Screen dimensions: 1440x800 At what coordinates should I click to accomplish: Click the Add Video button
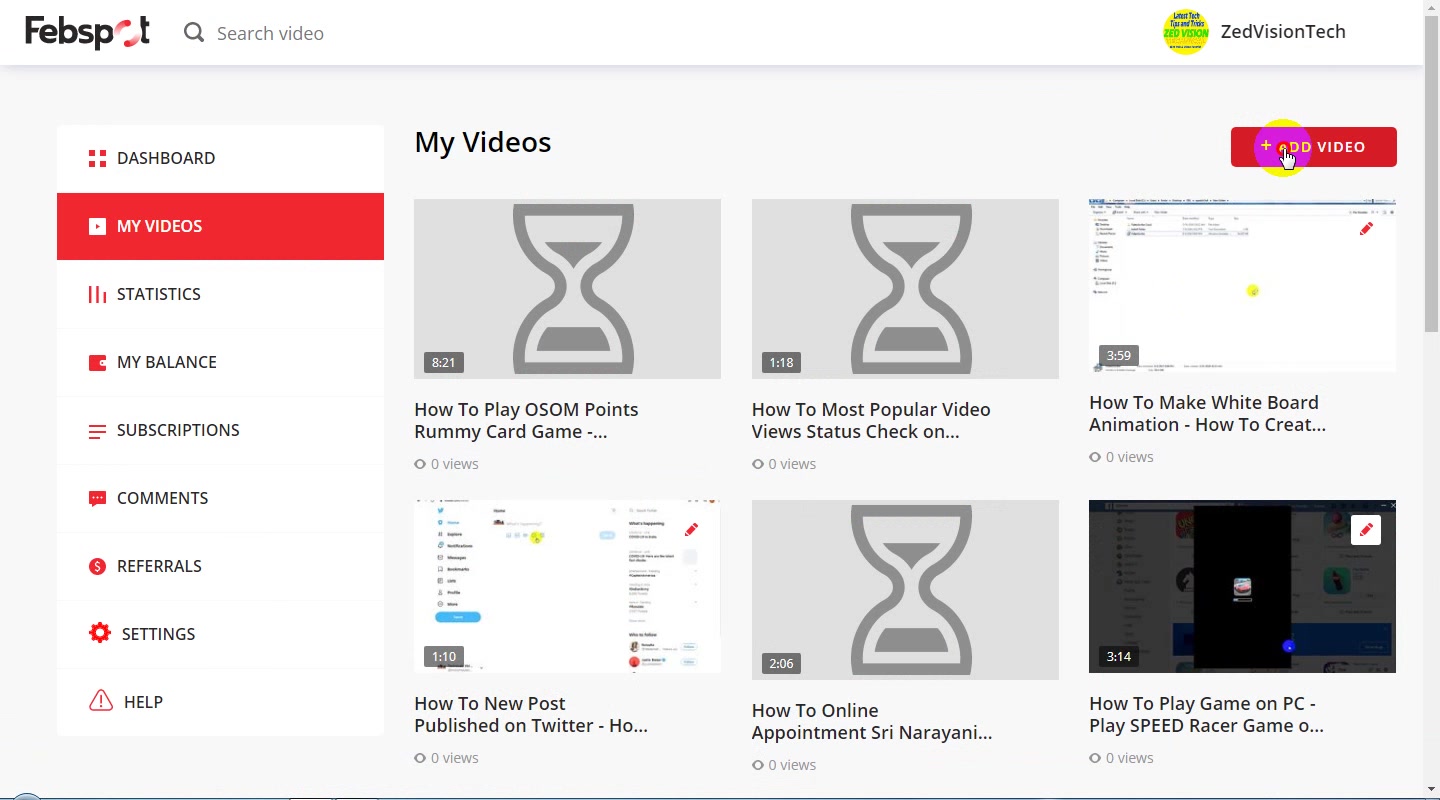click(x=1313, y=147)
